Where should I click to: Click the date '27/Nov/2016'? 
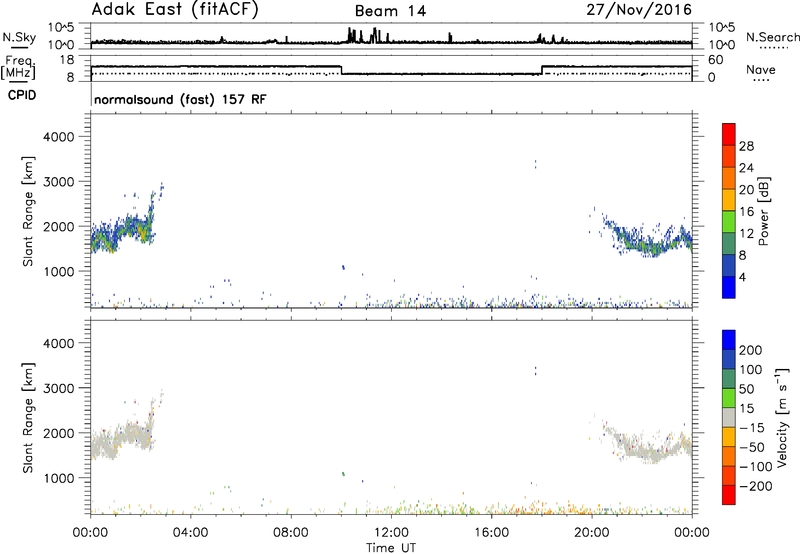[639, 9]
